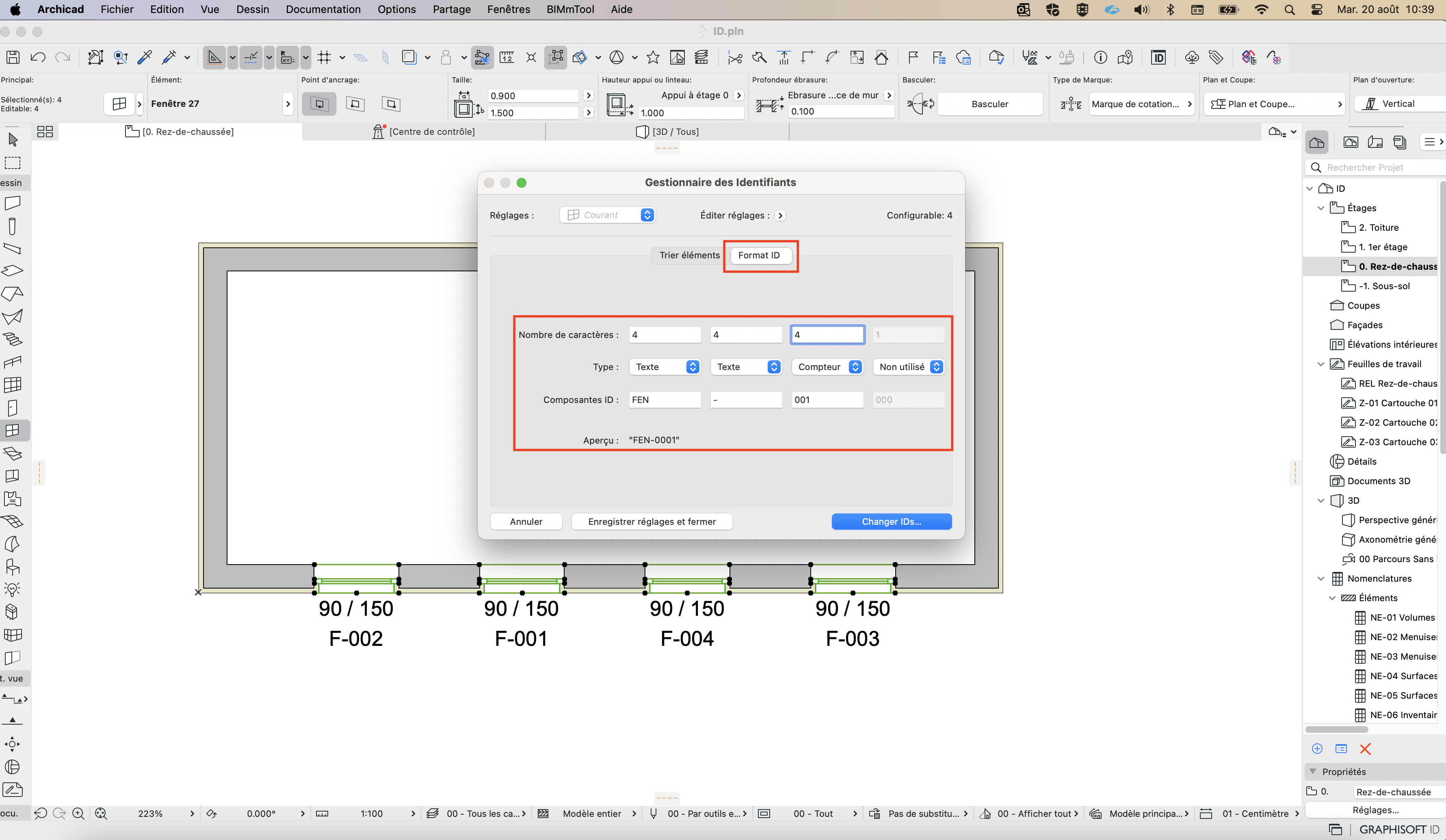The height and width of the screenshot is (840, 1446).
Task: Toggle the grid snap toolbar button
Action: pyautogui.click(x=325, y=57)
